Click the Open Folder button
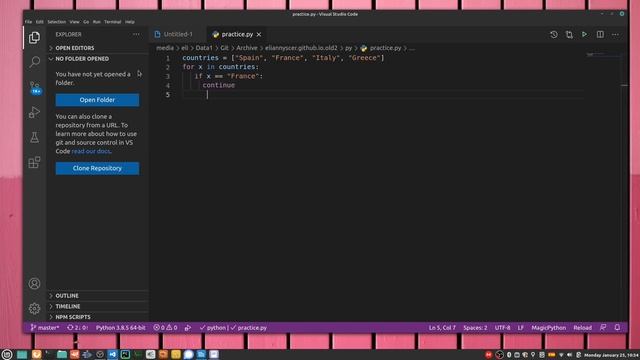Viewport: 640px width, 360px height. pos(97,100)
